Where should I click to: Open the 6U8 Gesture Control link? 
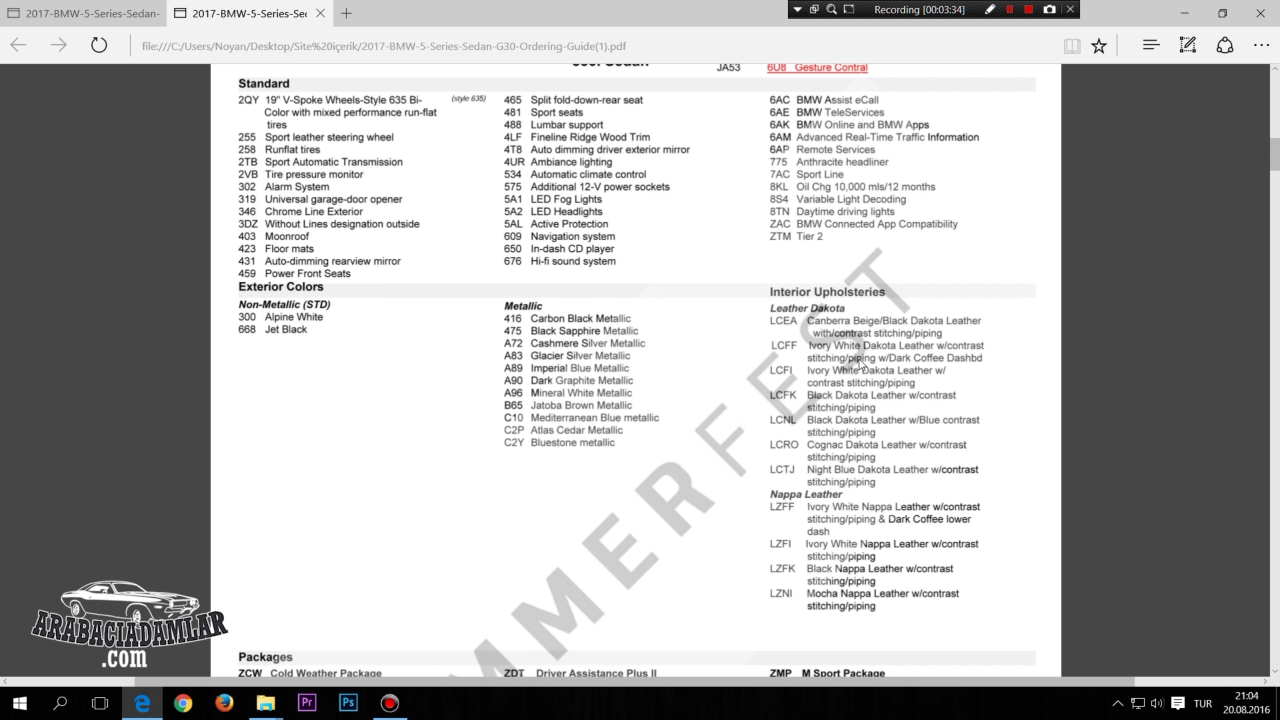[x=817, y=68]
